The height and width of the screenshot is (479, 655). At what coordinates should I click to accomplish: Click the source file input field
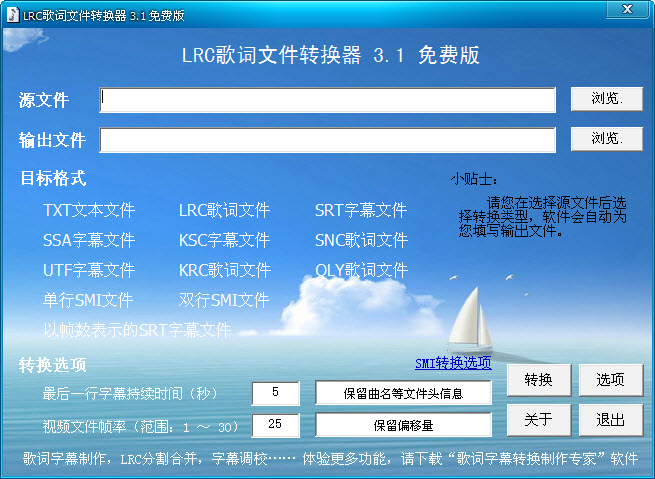click(x=327, y=100)
